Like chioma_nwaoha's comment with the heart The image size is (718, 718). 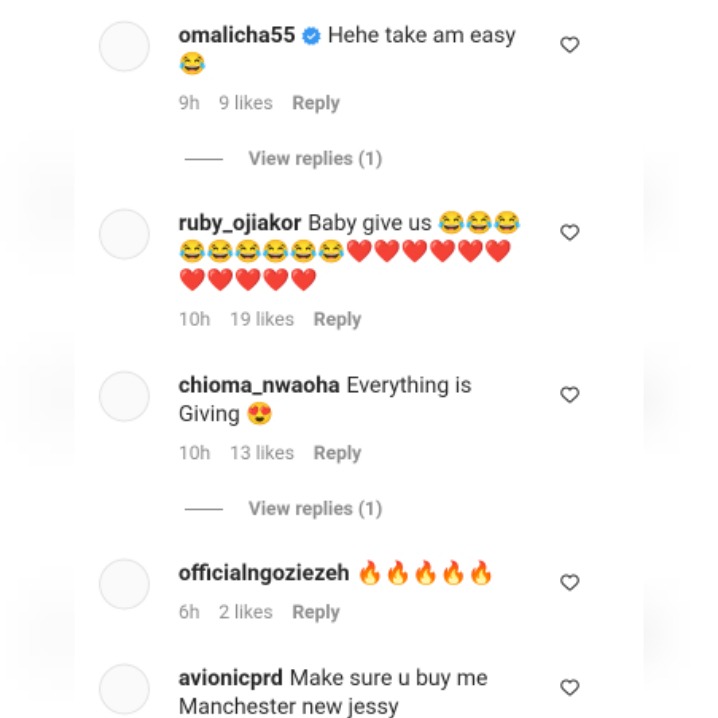click(569, 395)
